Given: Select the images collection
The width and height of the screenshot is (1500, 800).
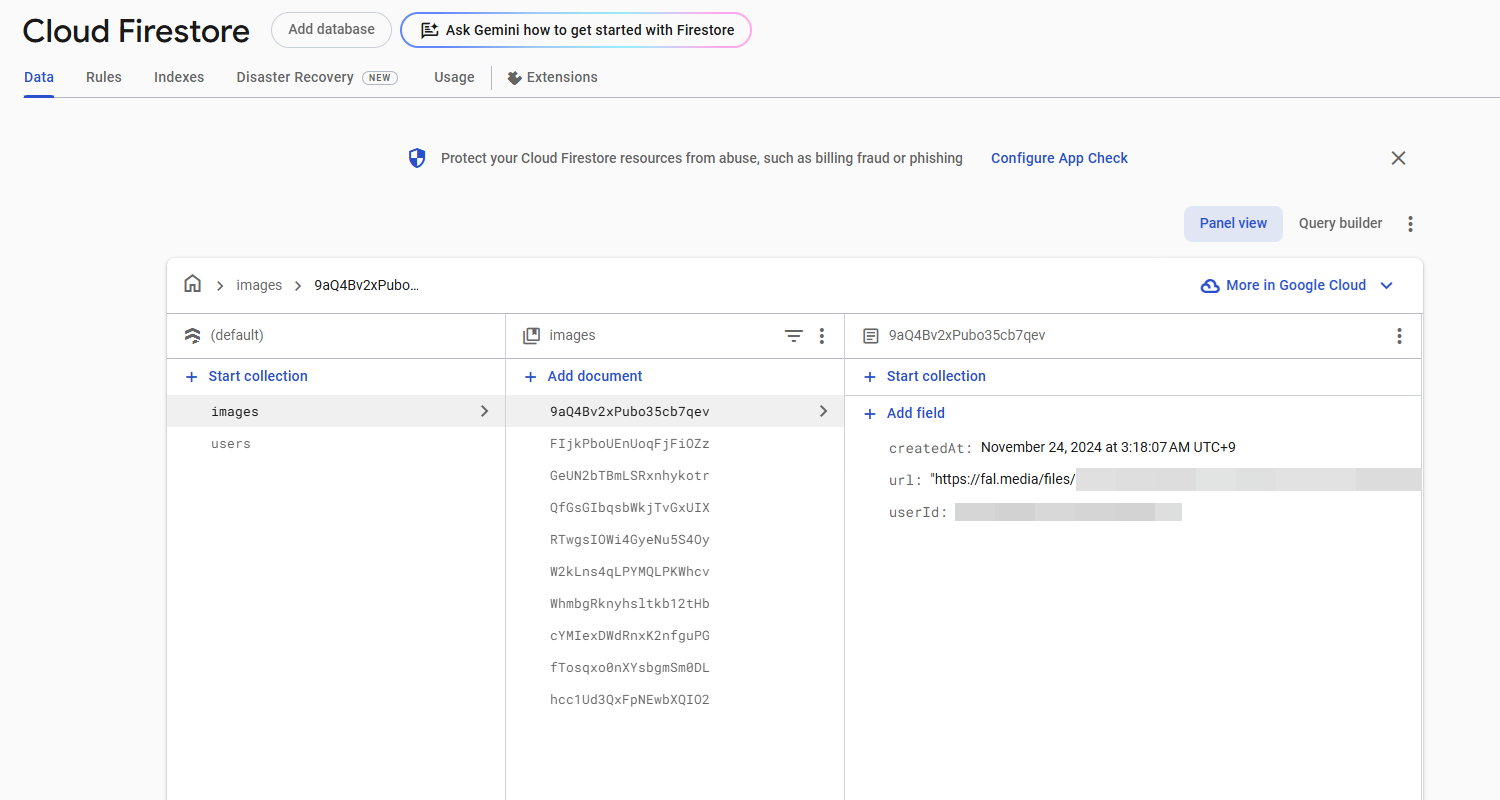Looking at the screenshot, I should (336, 411).
